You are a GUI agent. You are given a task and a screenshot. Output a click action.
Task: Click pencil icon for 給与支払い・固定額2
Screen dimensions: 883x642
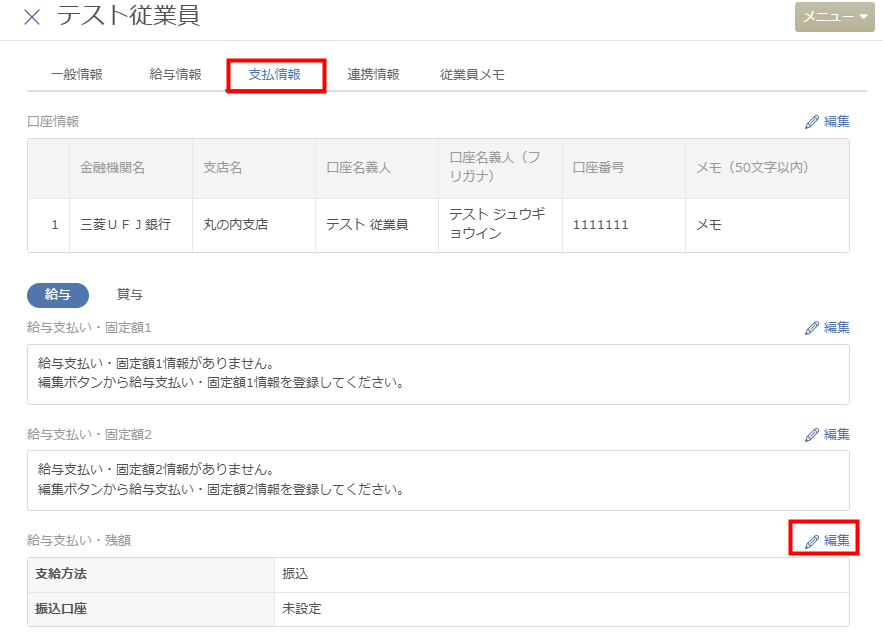813,435
